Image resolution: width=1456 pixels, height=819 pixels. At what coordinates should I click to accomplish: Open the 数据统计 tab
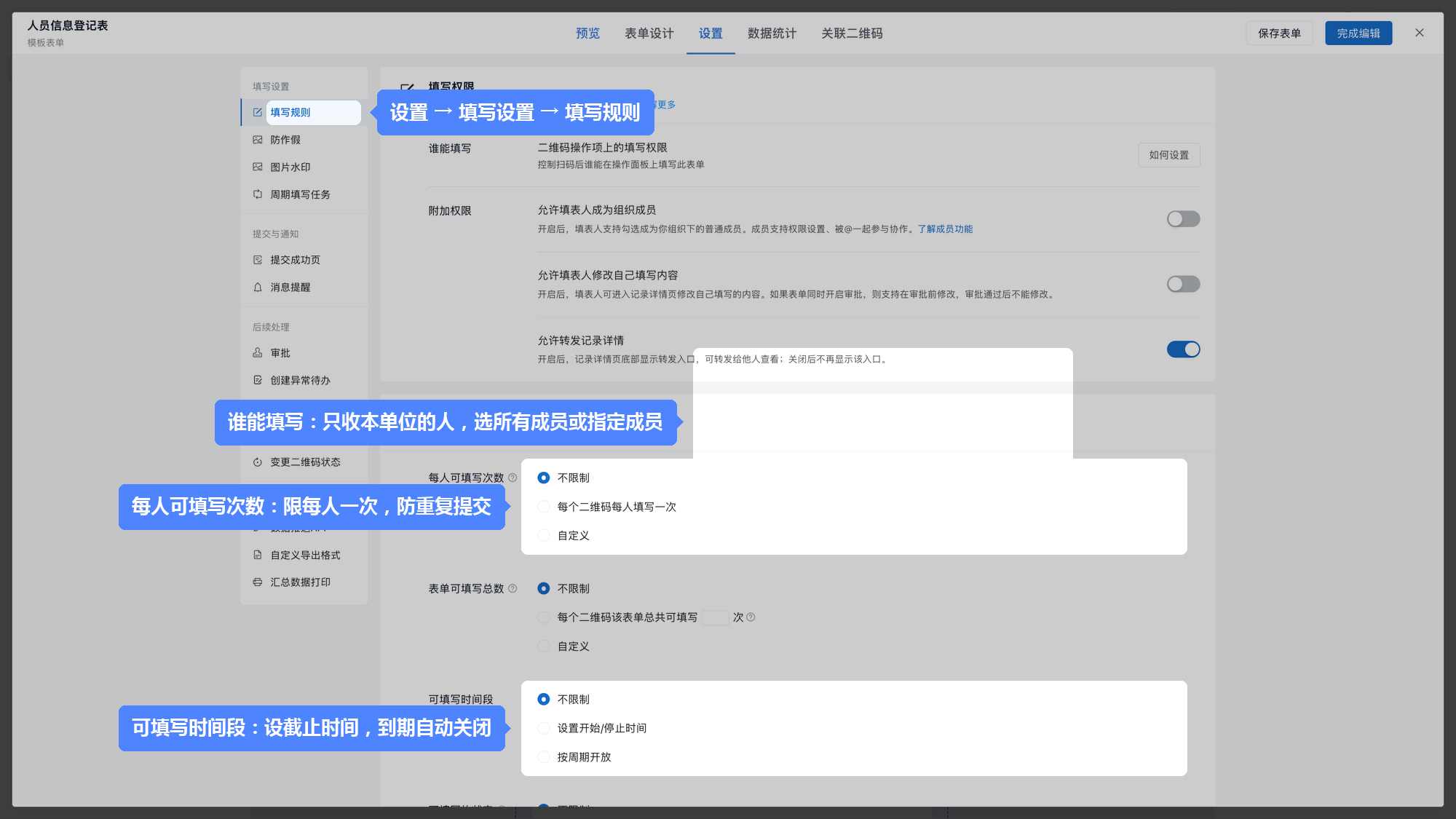[x=772, y=33]
